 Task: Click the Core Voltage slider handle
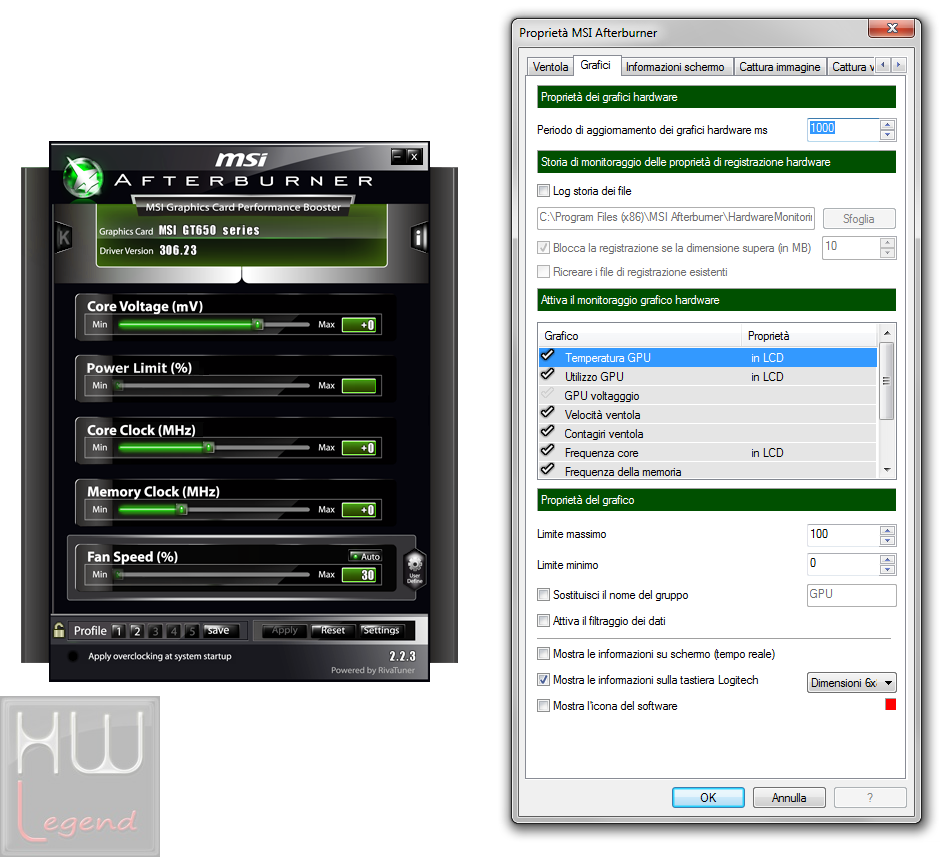click(x=258, y=324)
